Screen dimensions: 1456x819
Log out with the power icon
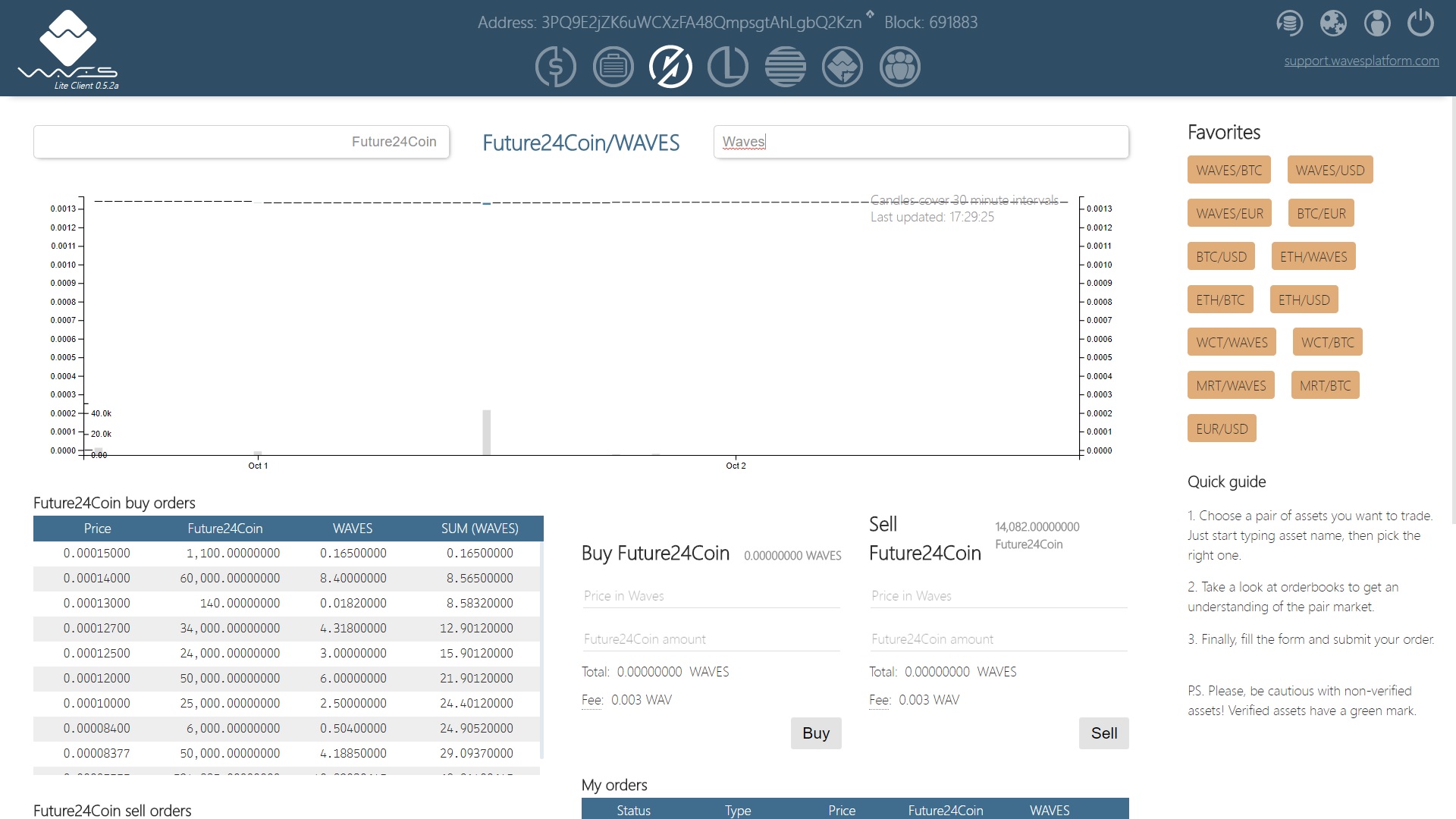(1420, 23)
